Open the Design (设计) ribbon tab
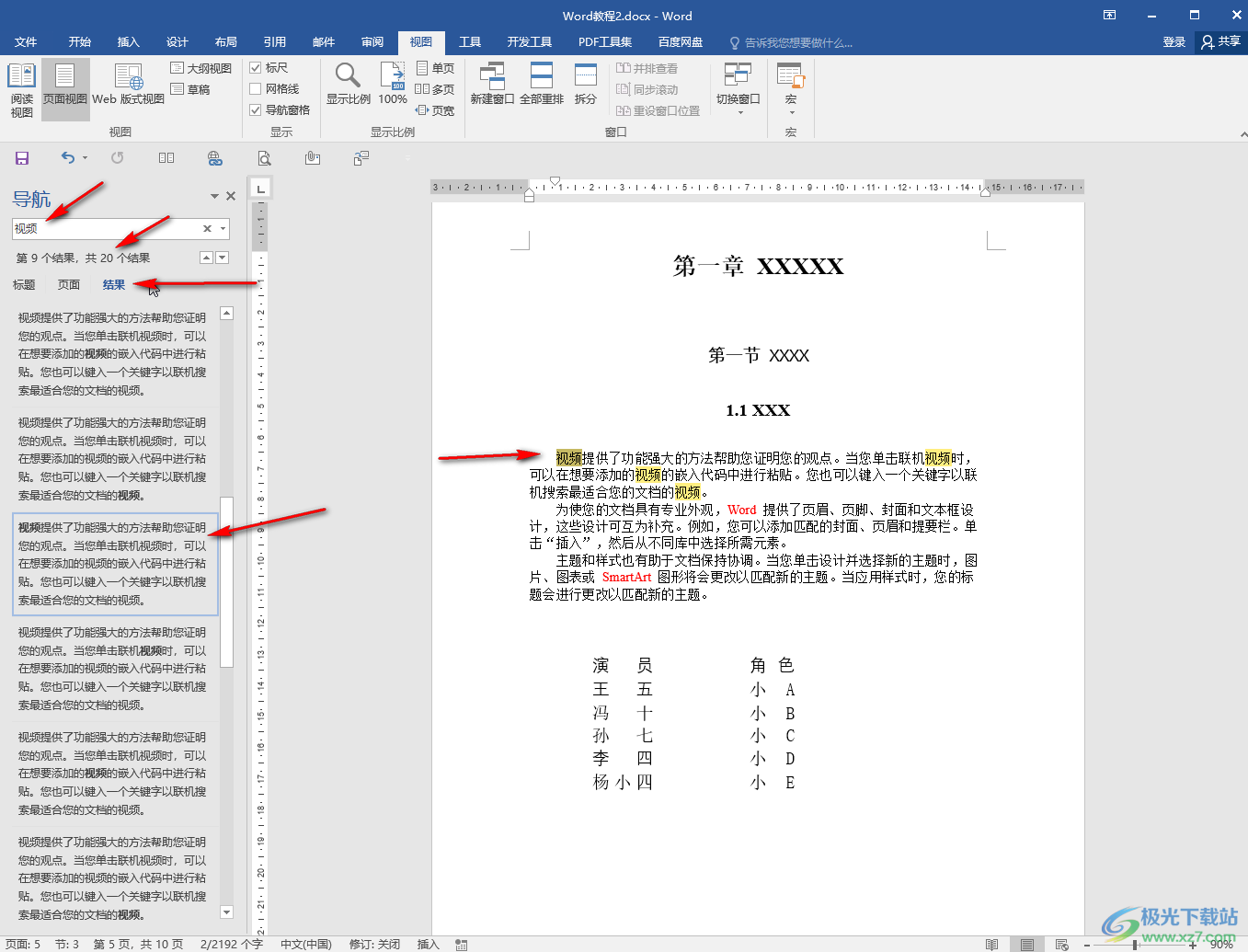The height and width of the screenshot is (952, 1248). [x=177, y=42]
